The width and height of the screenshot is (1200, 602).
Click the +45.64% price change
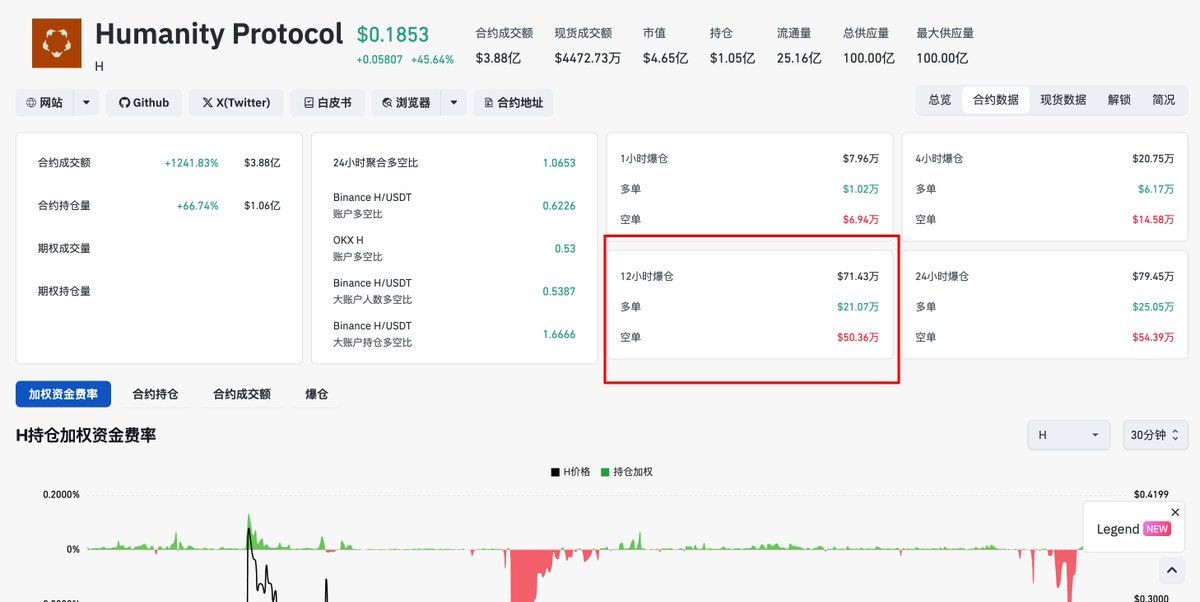(432, 60)
